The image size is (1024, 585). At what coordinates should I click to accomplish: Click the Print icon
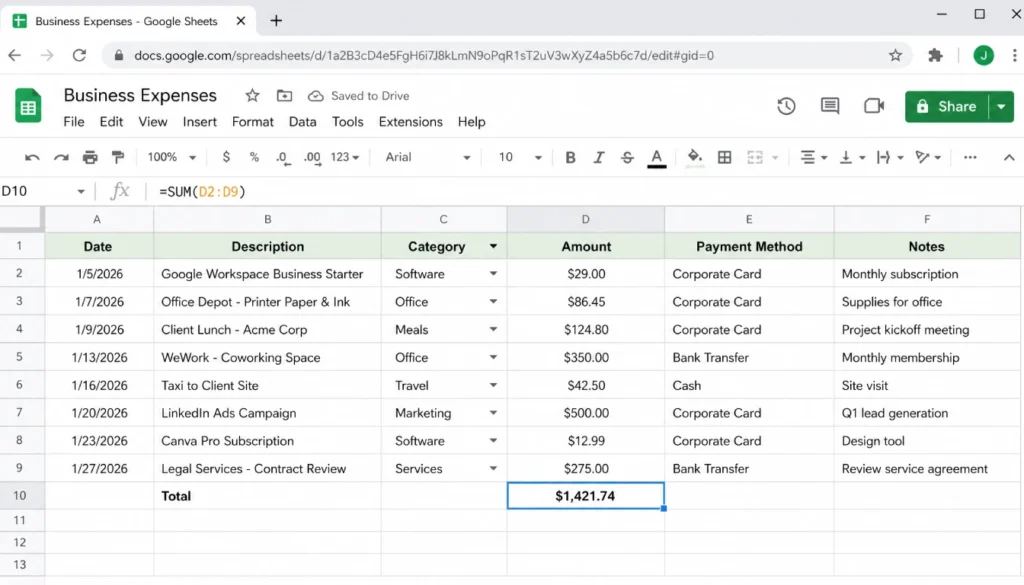point(90,157)
